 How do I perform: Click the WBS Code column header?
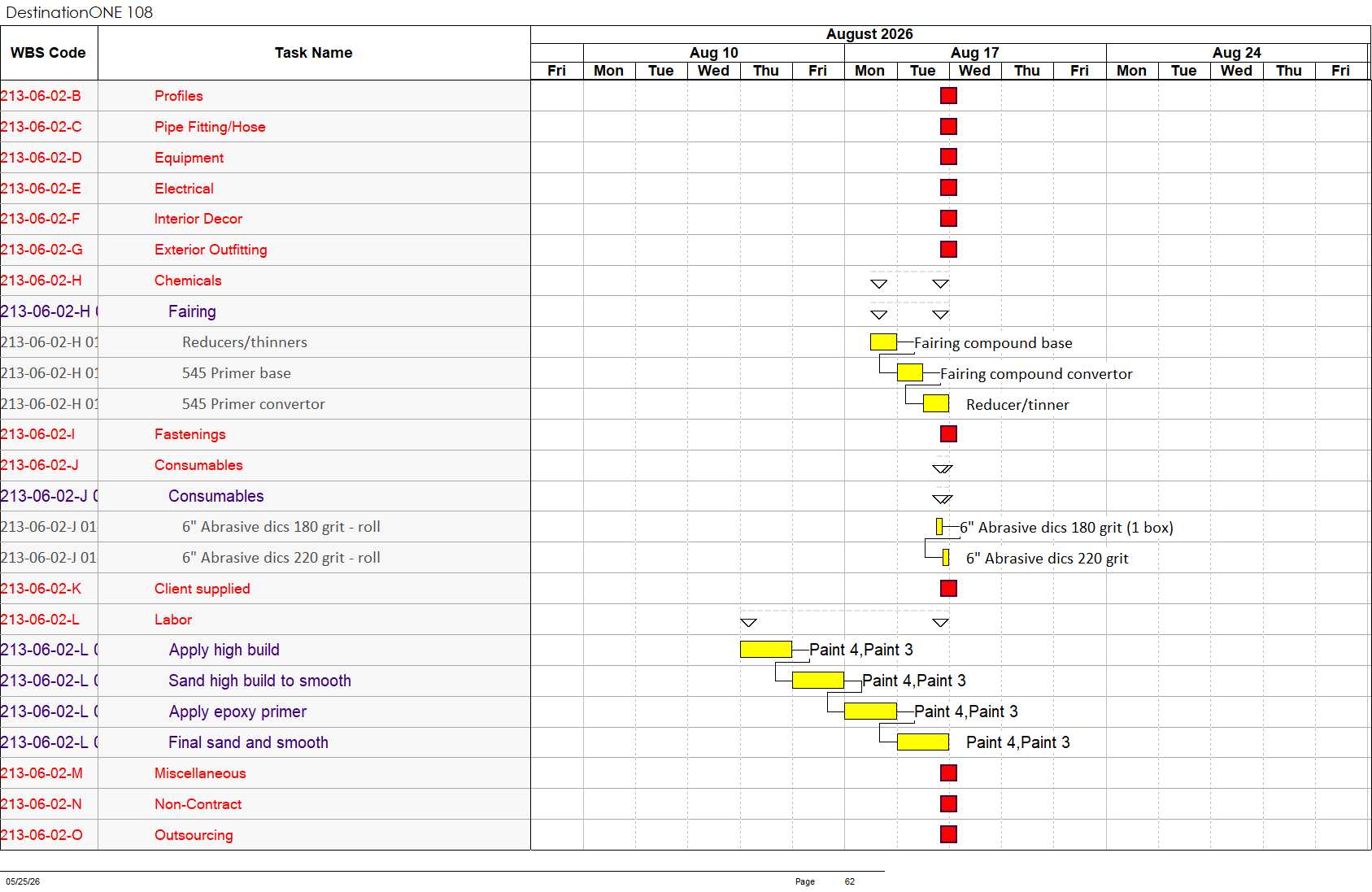tap(49, 53)
